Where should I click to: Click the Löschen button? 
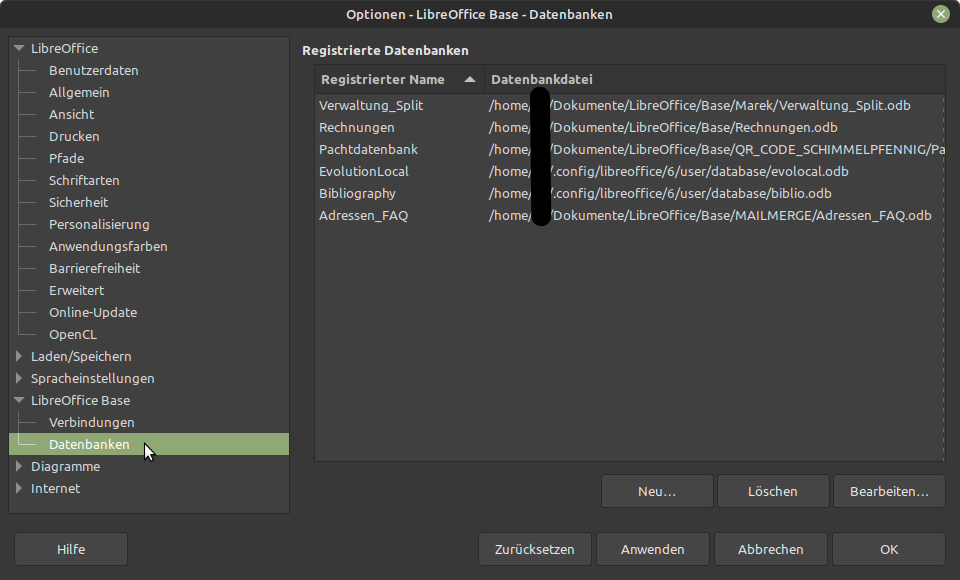[x=773, y=491]
